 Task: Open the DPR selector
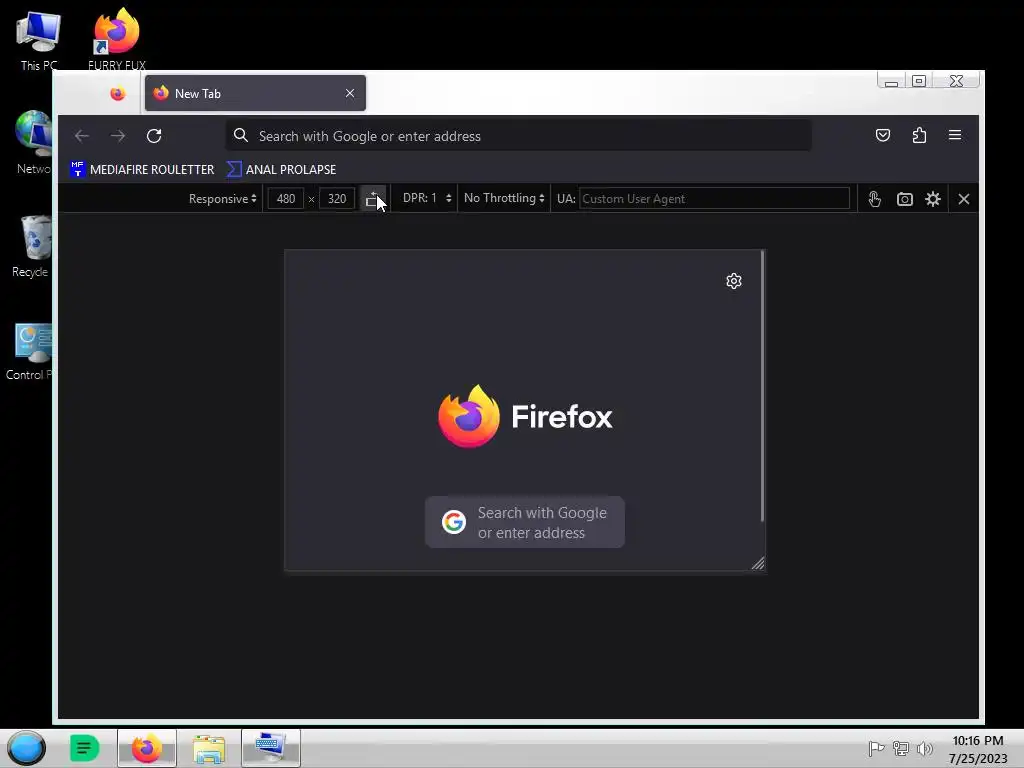point(427,198)
